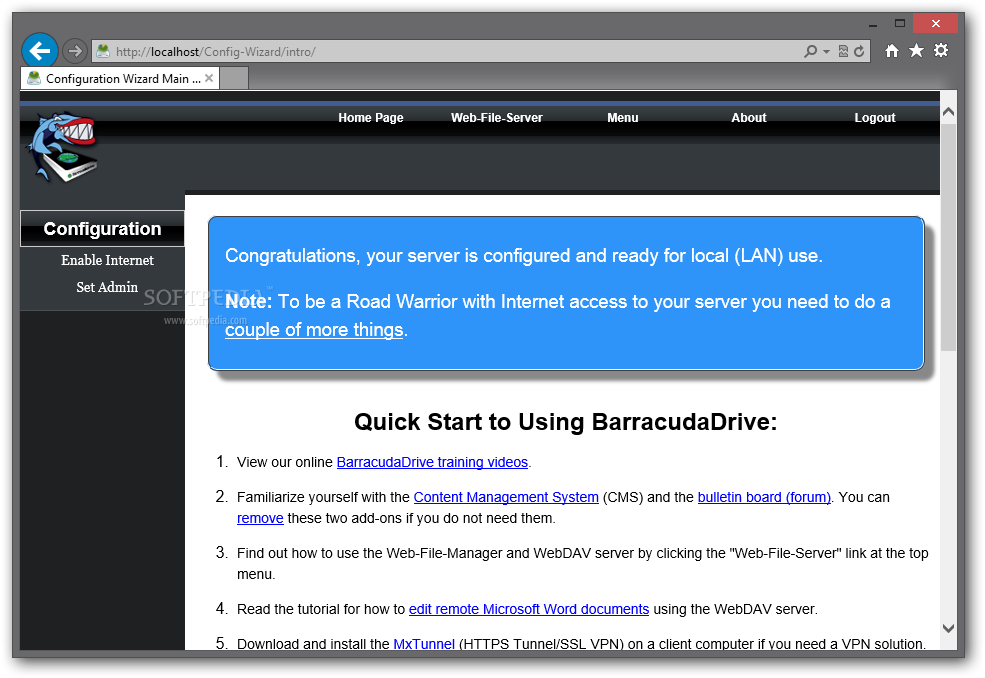
Task: Open the bulletin board (forum) link
Action: click(764, 497)
